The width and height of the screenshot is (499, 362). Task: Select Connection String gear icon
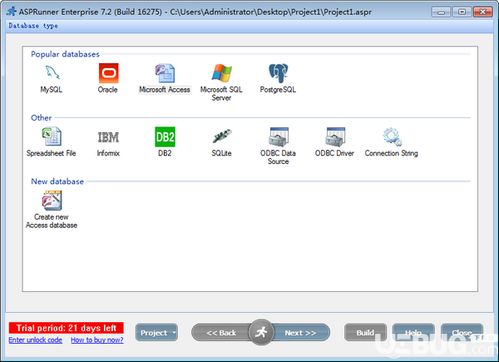[x=392, y=137]
